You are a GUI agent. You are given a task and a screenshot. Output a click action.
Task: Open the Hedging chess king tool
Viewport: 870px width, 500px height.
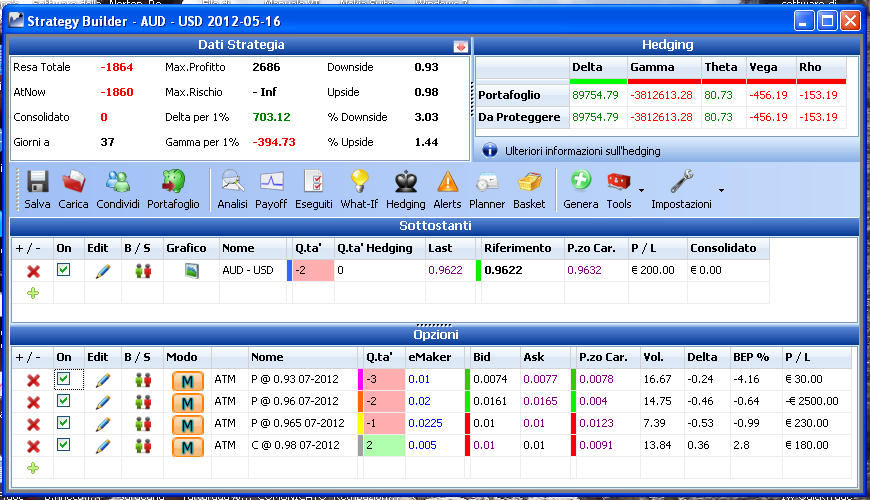click(406, 182)
